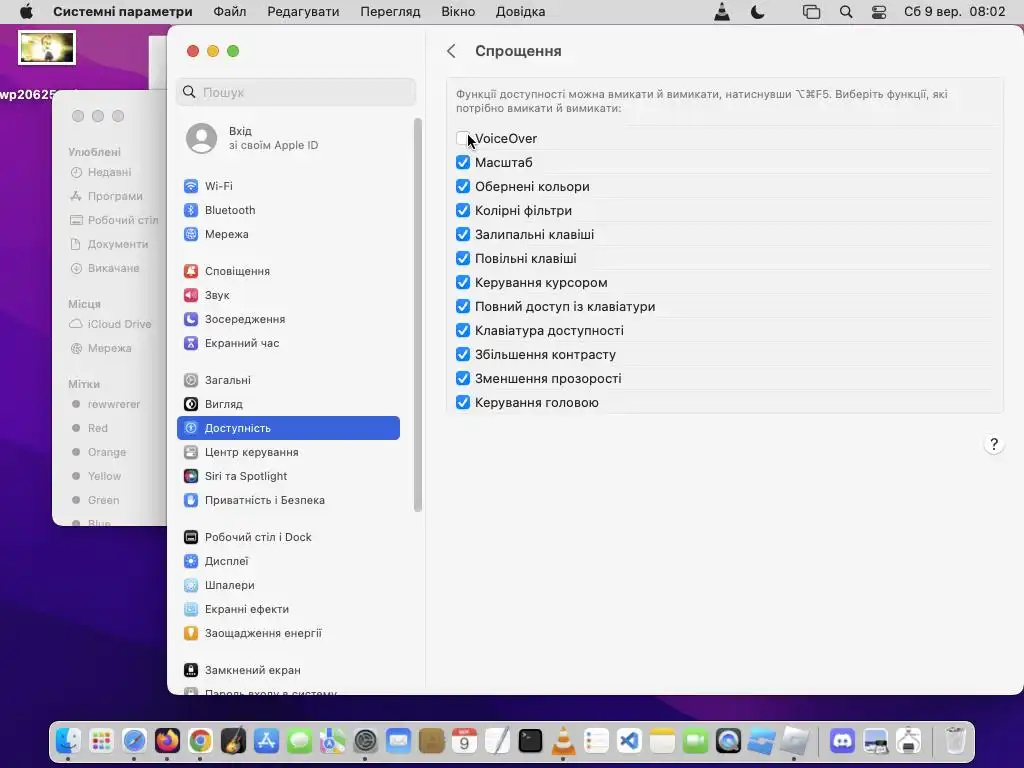Open Google Chrome from the Dock
This screenshot has height=768, width=1024.
200,741
